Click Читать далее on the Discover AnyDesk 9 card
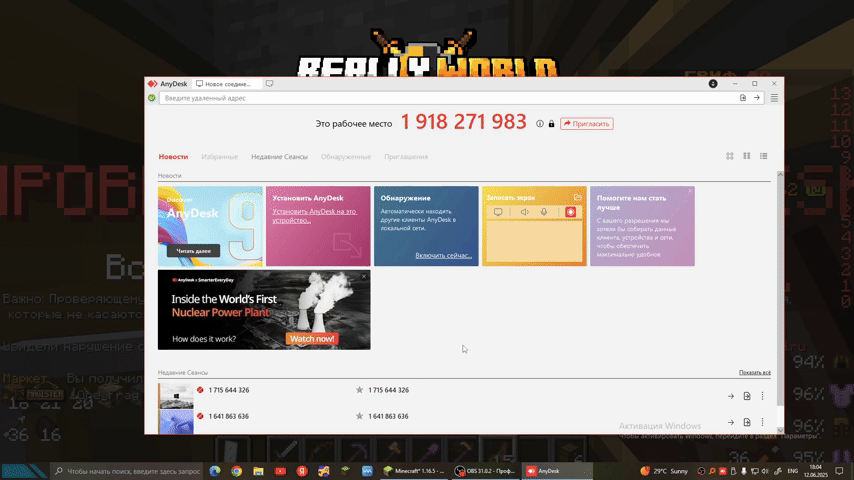854x480 pixels. (193, 251)
